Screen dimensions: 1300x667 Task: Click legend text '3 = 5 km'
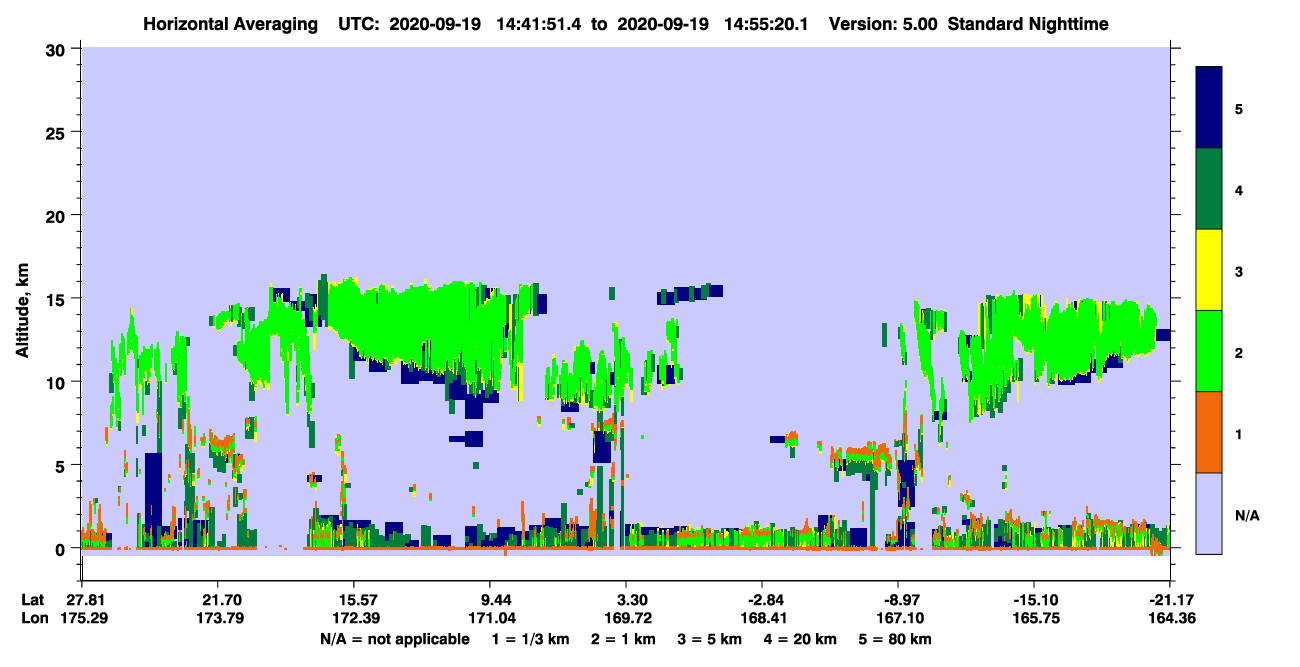(x=711, y=639)
